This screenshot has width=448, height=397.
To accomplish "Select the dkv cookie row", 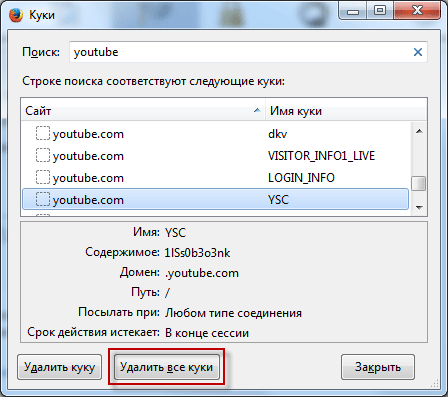I will [x=215, y=134].
